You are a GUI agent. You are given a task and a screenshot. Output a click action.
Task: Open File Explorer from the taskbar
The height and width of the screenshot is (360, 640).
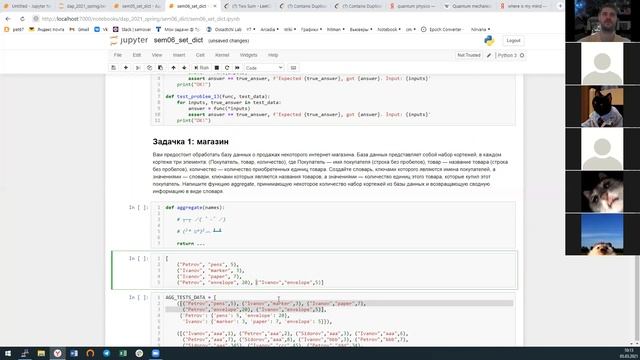point(41,353)
